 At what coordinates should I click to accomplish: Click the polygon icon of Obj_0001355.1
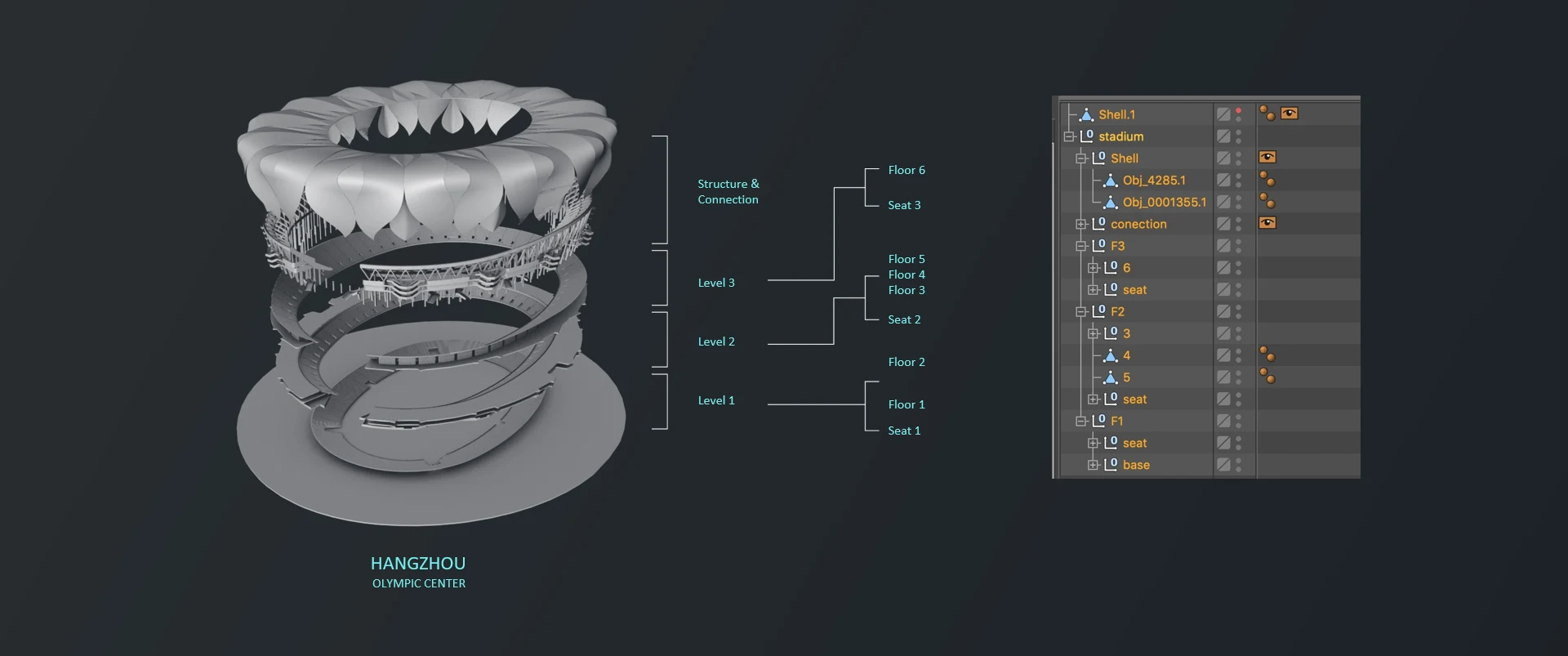tap(1111, 202)
